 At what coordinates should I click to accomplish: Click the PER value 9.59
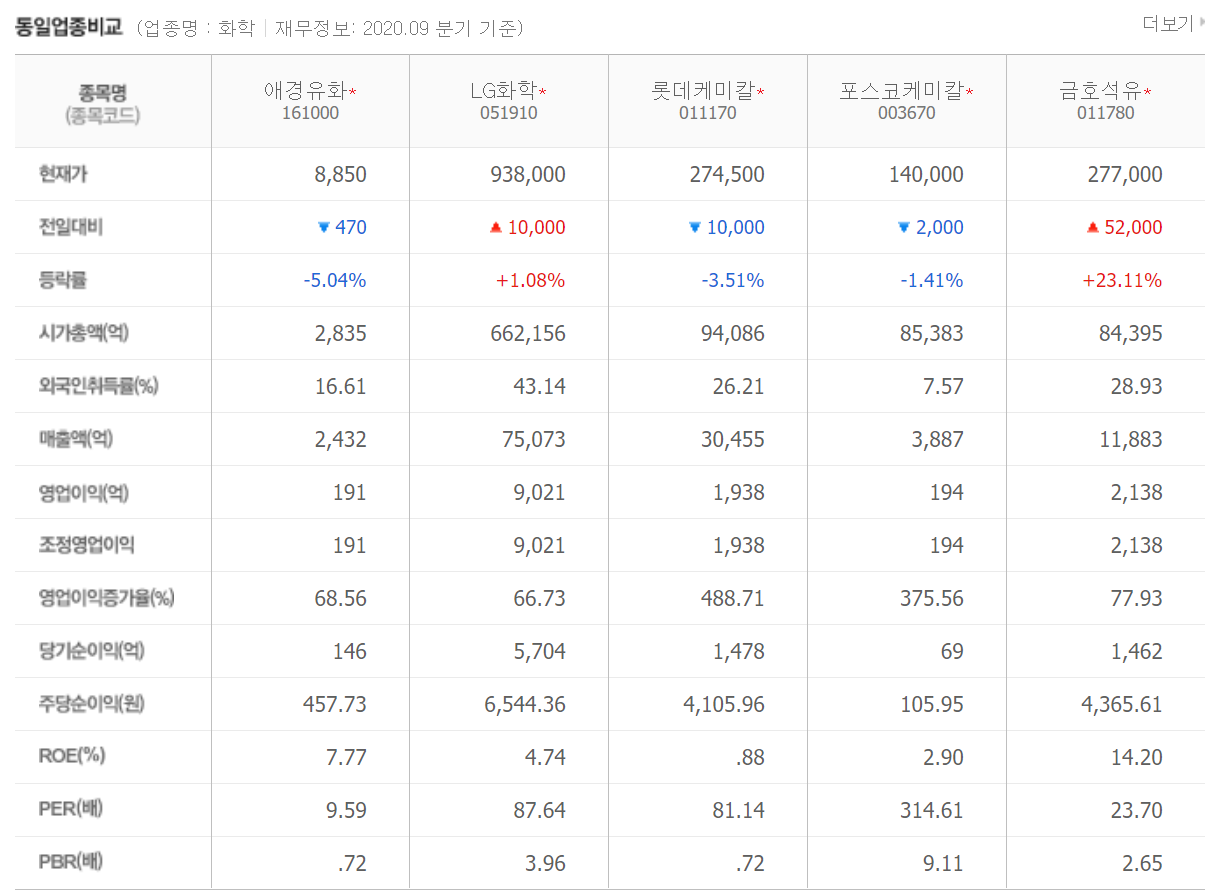click(346, 810)
